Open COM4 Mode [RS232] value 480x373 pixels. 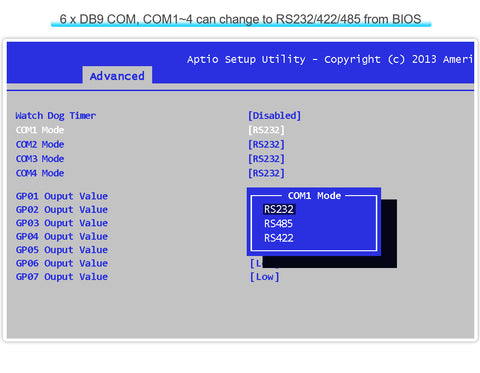[266, 173]
